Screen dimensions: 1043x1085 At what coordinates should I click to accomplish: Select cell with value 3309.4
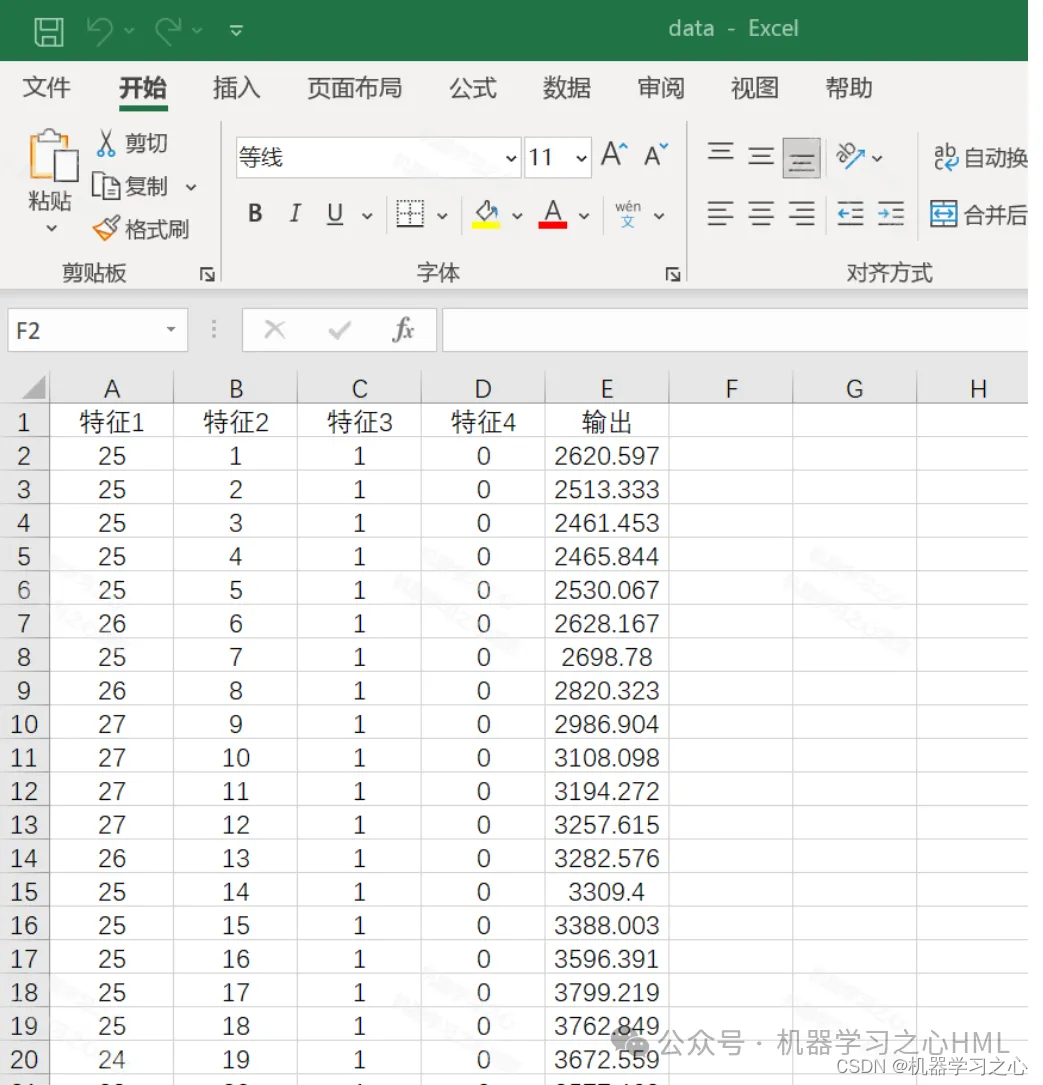(607, 892)
